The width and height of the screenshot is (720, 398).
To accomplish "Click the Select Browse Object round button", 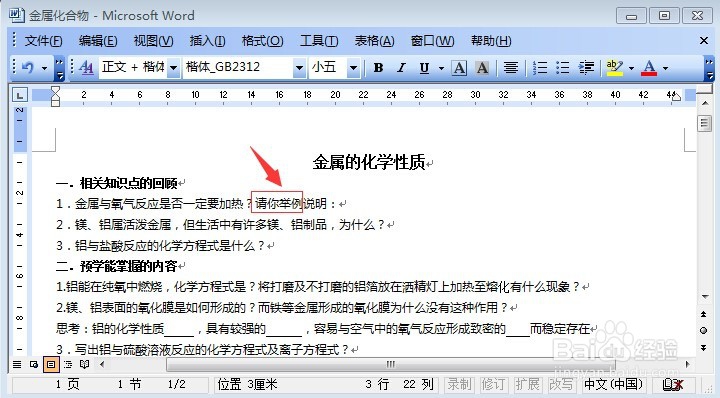I will click(704, 331).
